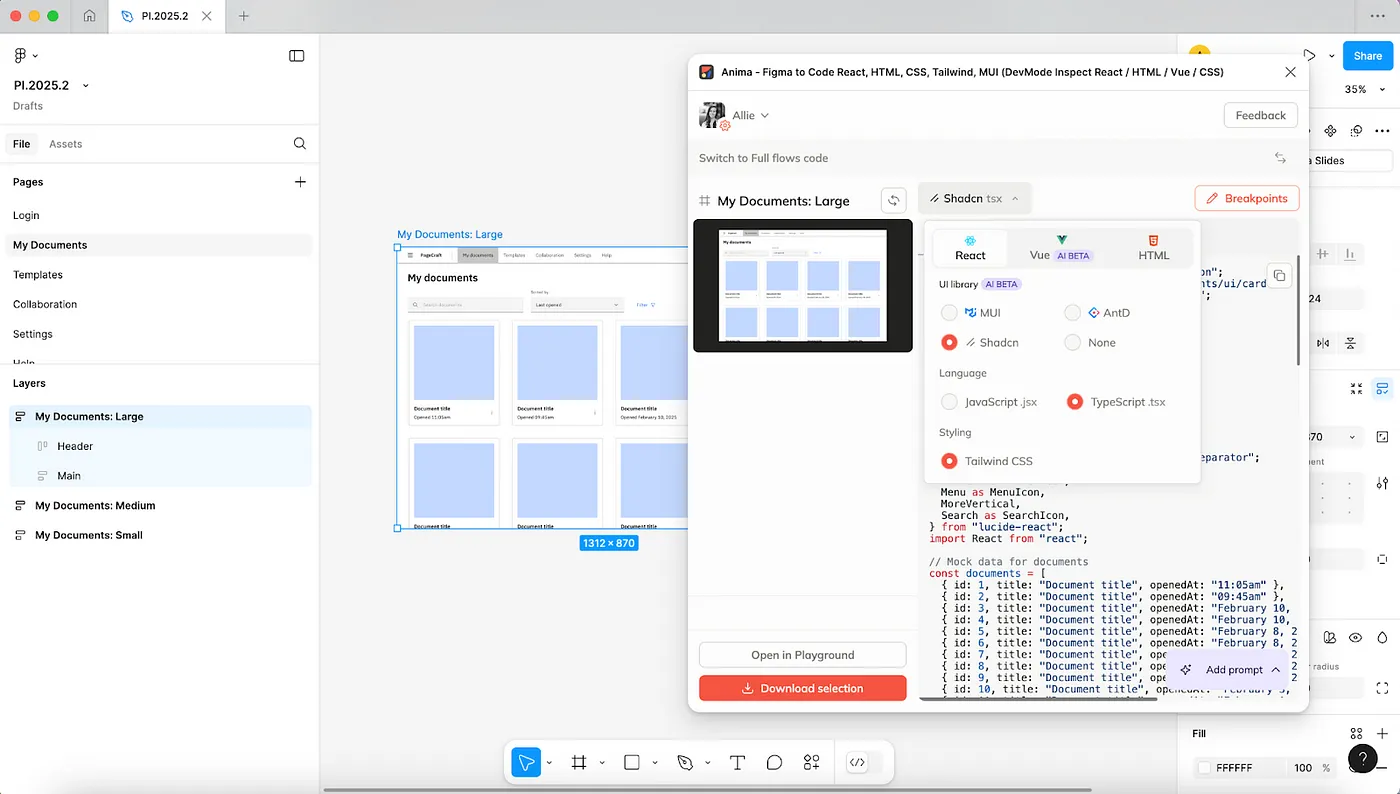Viewport: 1400px width, 794px height.
Task: Open the comment tool
Action: click(x=774, y=762)
